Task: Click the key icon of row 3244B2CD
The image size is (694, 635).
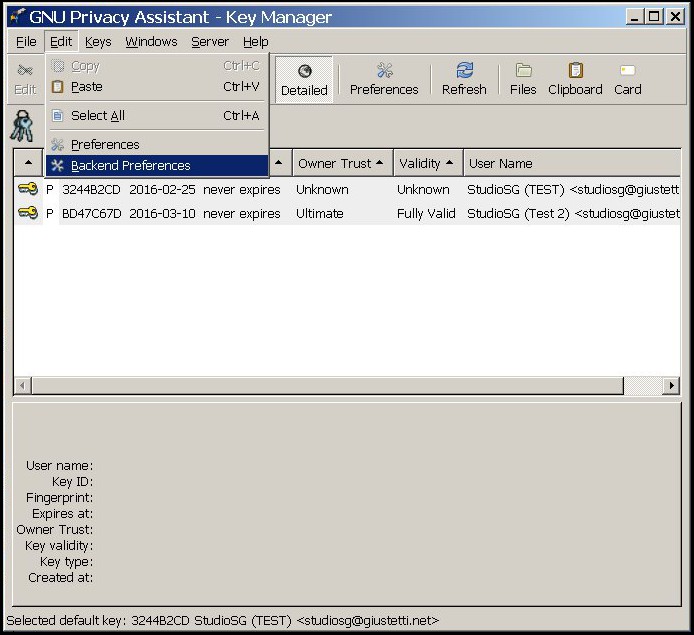Action: click(x=28, y=189)
